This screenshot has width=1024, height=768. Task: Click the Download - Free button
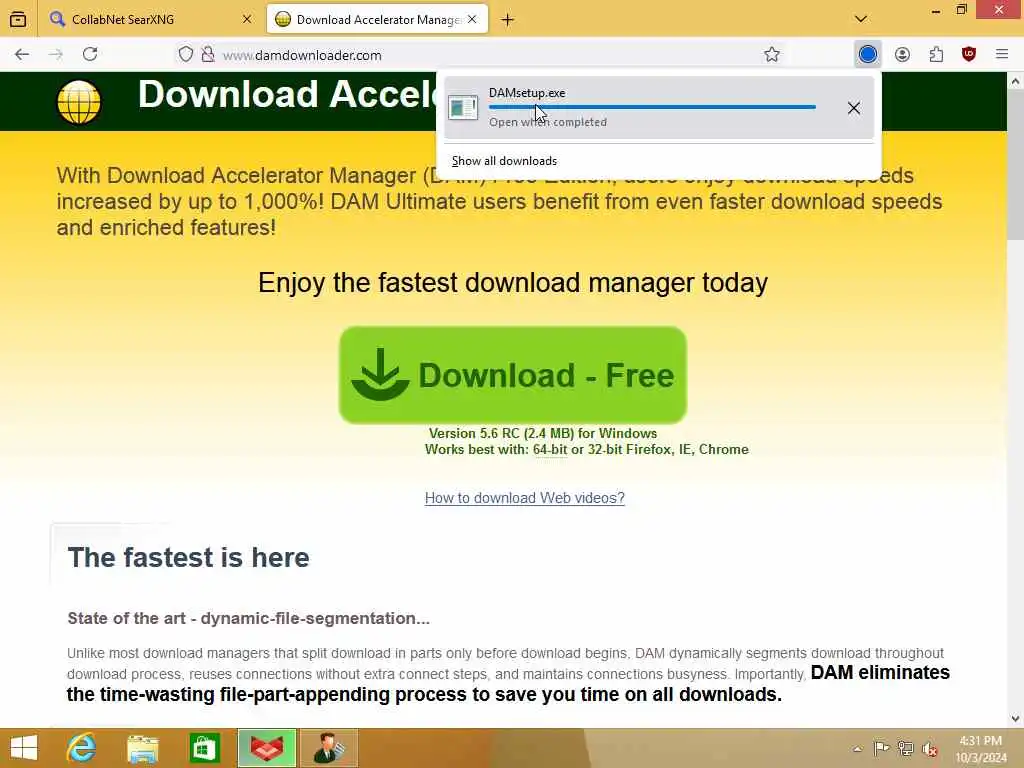tap(513, 375)
